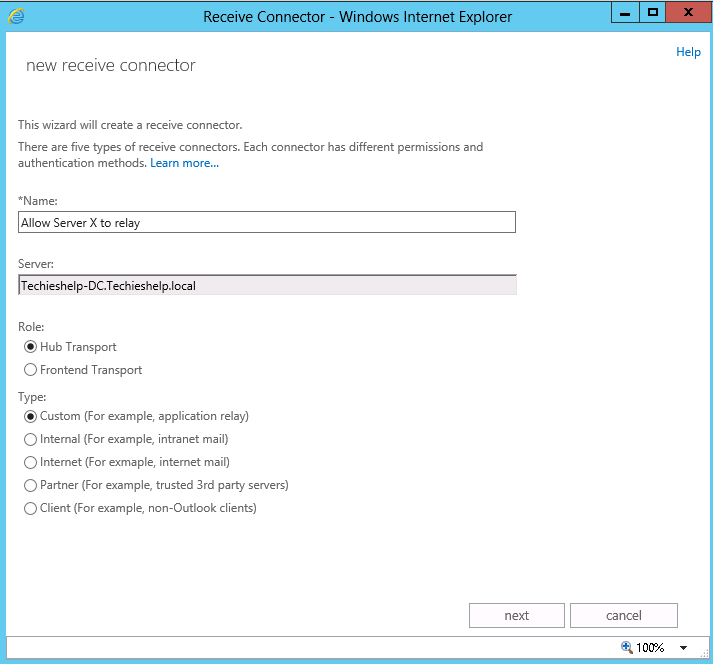
Task: Open the Learn more link
Action: click(184, 163)
